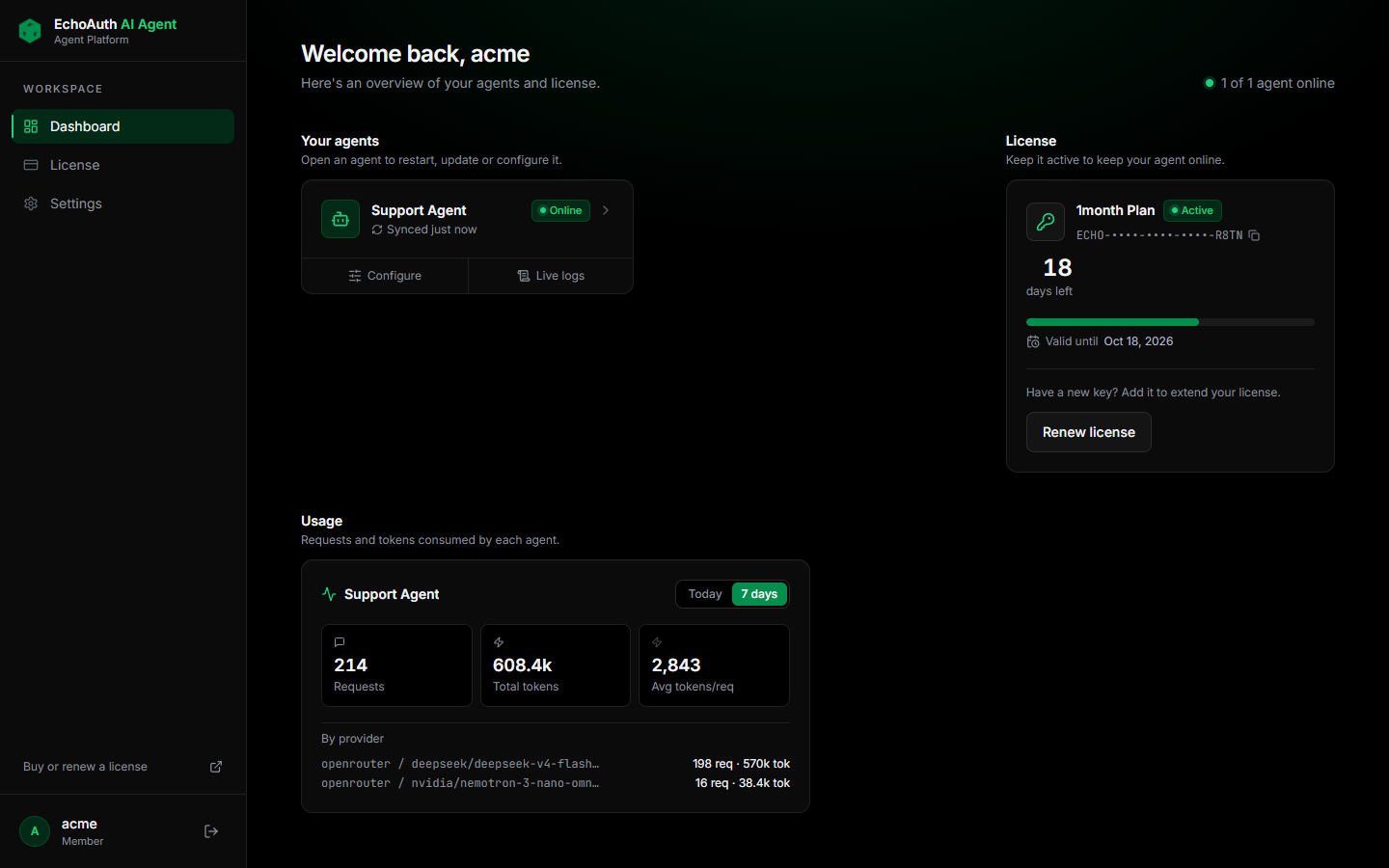Click the openrouter / nvidia nemotron provider row
This screenshot has height=868, width=1389.
click(556, 783)
